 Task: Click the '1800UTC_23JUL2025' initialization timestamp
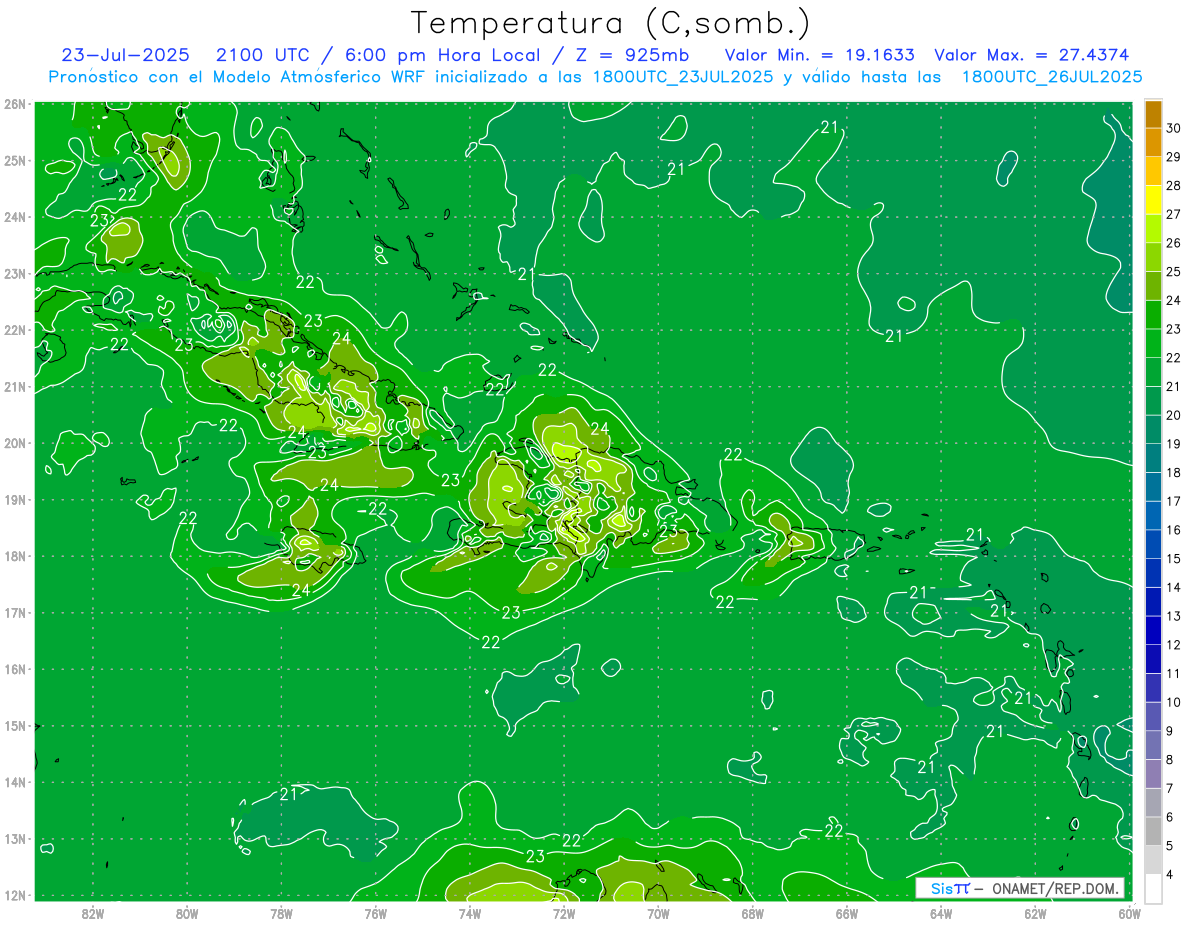682,76
